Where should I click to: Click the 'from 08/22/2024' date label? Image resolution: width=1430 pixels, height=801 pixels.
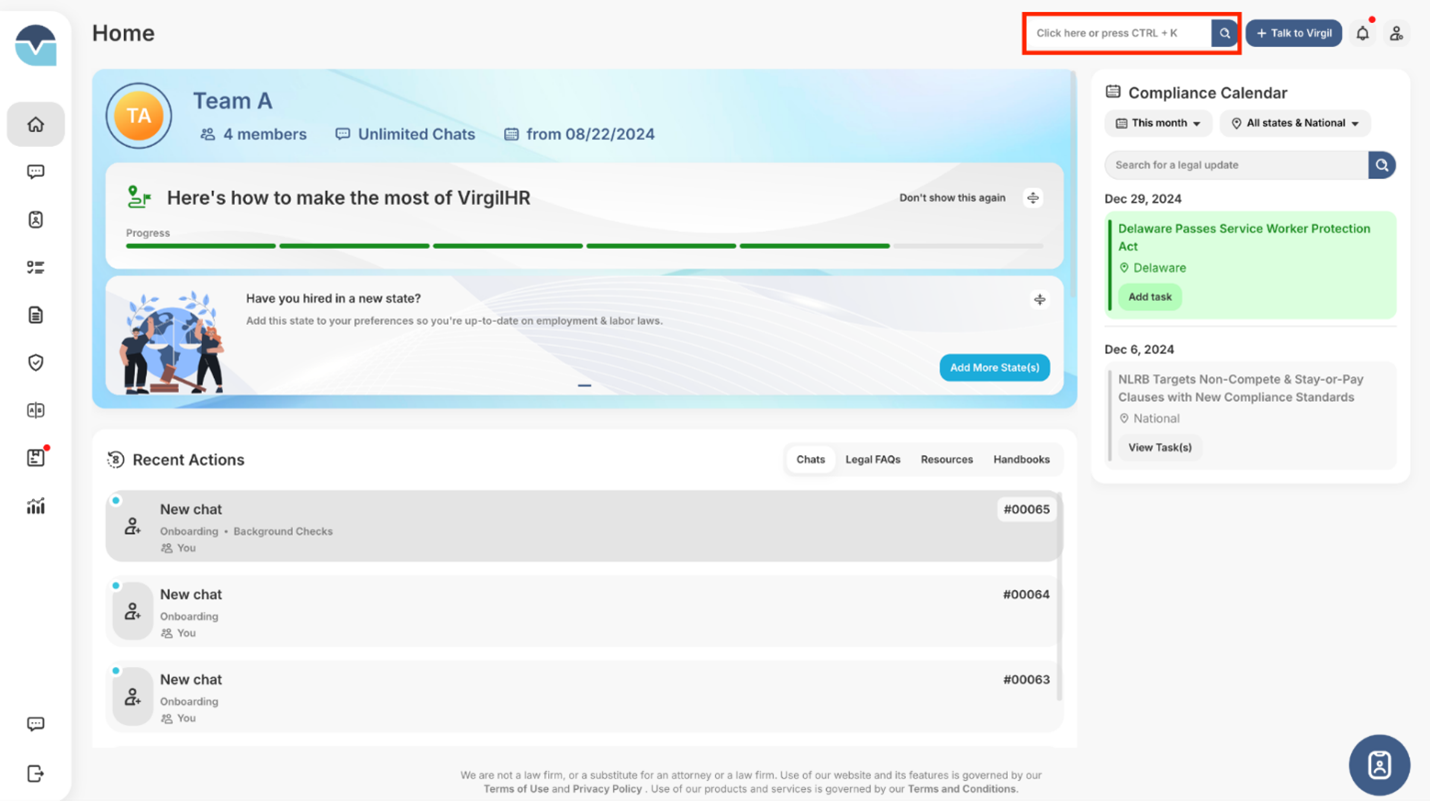tap(580, 134)
